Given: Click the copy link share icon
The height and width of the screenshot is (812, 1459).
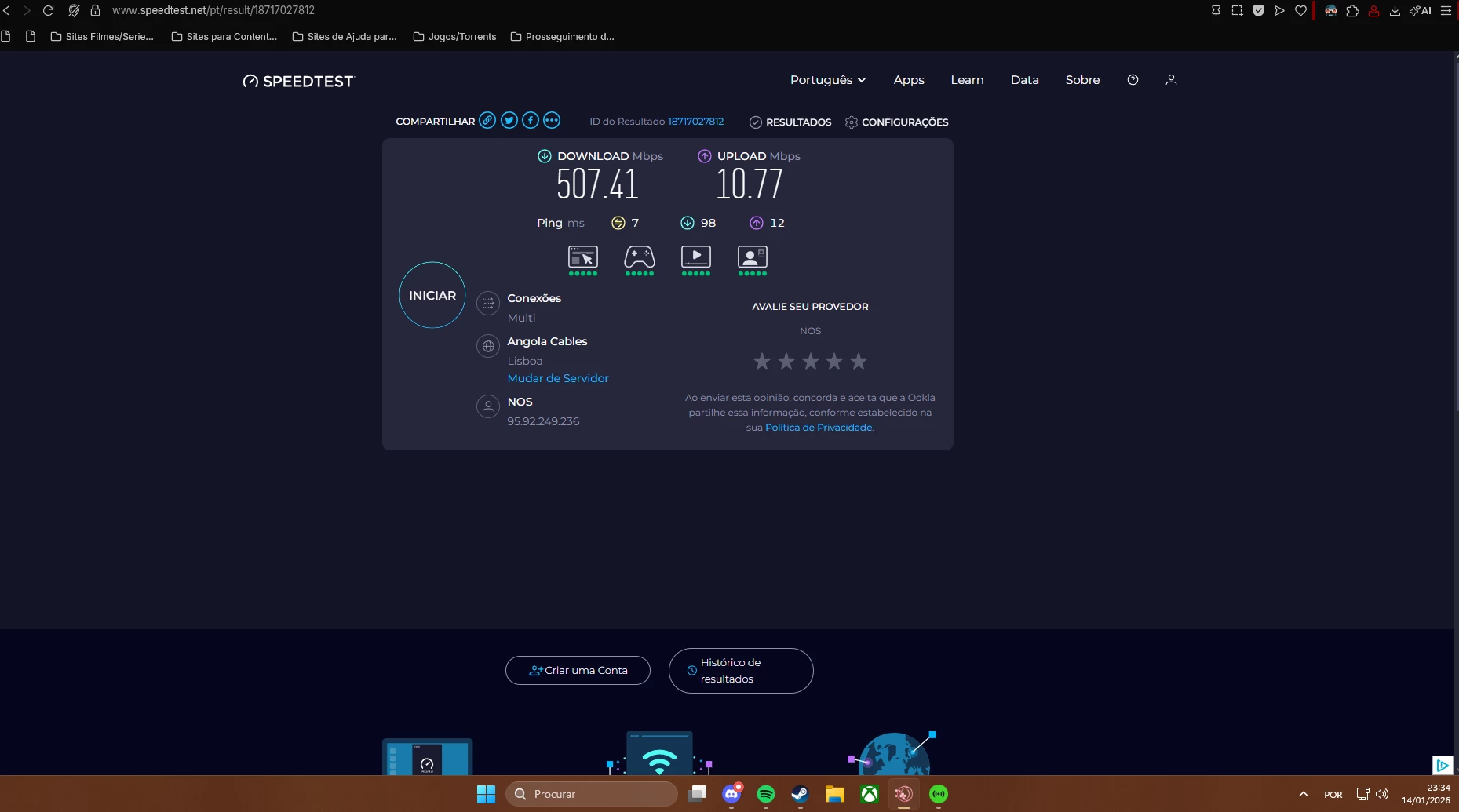Looking at the screenshot, I should pos(487,121).
